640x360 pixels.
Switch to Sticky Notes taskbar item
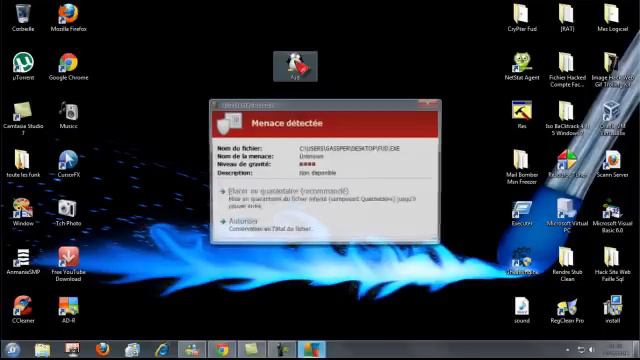point(252,350)
